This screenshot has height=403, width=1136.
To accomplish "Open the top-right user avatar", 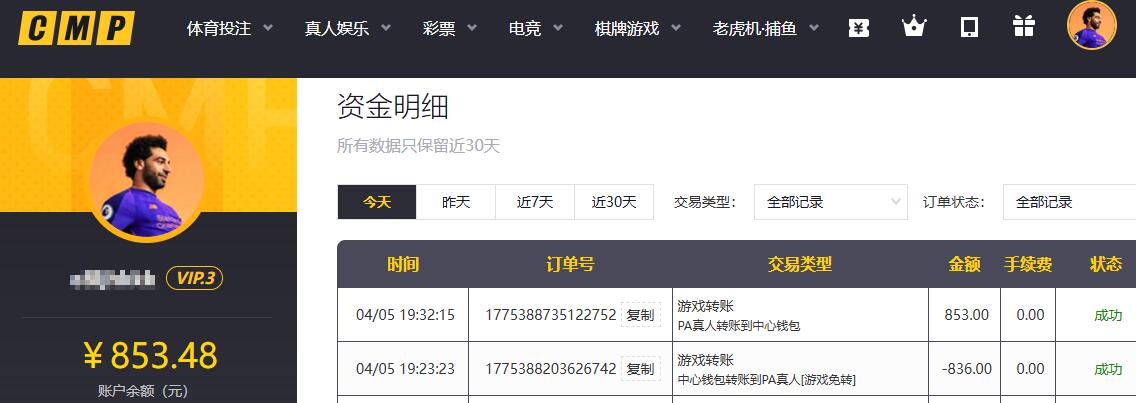I will [1091, 26].
